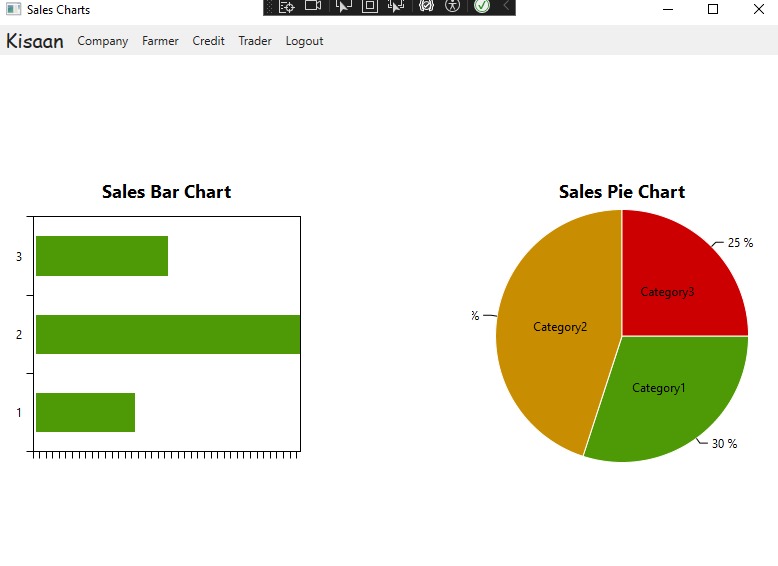Image resolution: width=778 pixels, height=566 pixels.
Task: Click the Sales Charts window icon
Action: pyautogui.click(x=13, y=10)
